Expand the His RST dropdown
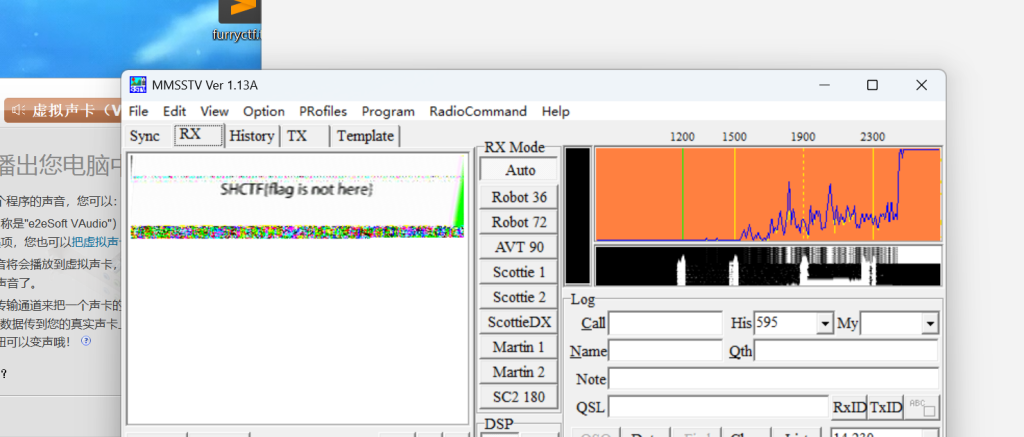This screenshot has width=1024, height=437. (825, 324)
